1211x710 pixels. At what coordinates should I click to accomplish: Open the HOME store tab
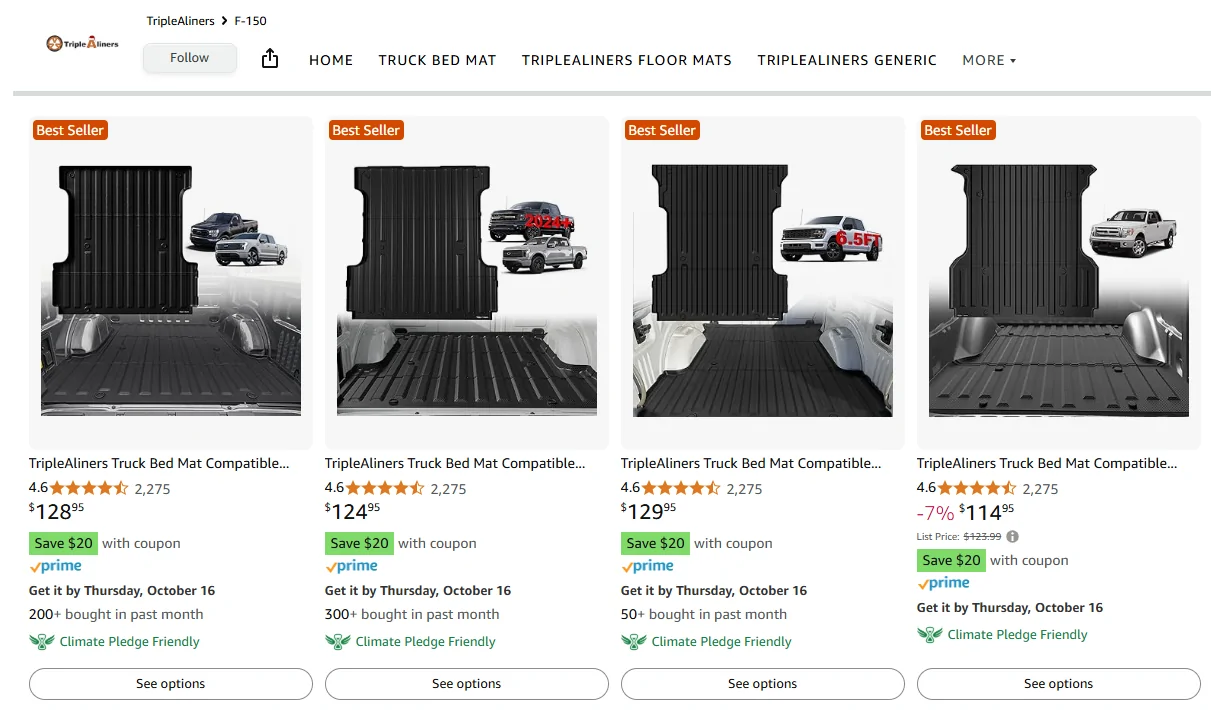[x=331, y=60]
